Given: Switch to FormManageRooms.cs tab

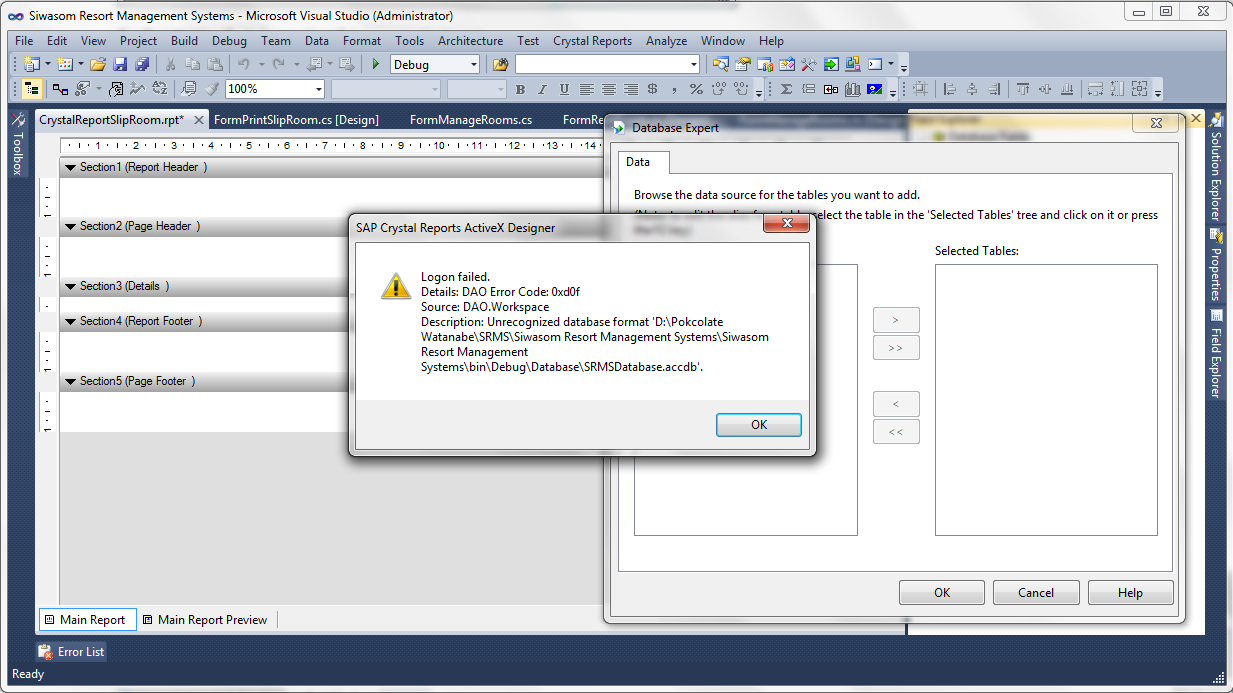Looking at the screenshot, I should [471, 120].
